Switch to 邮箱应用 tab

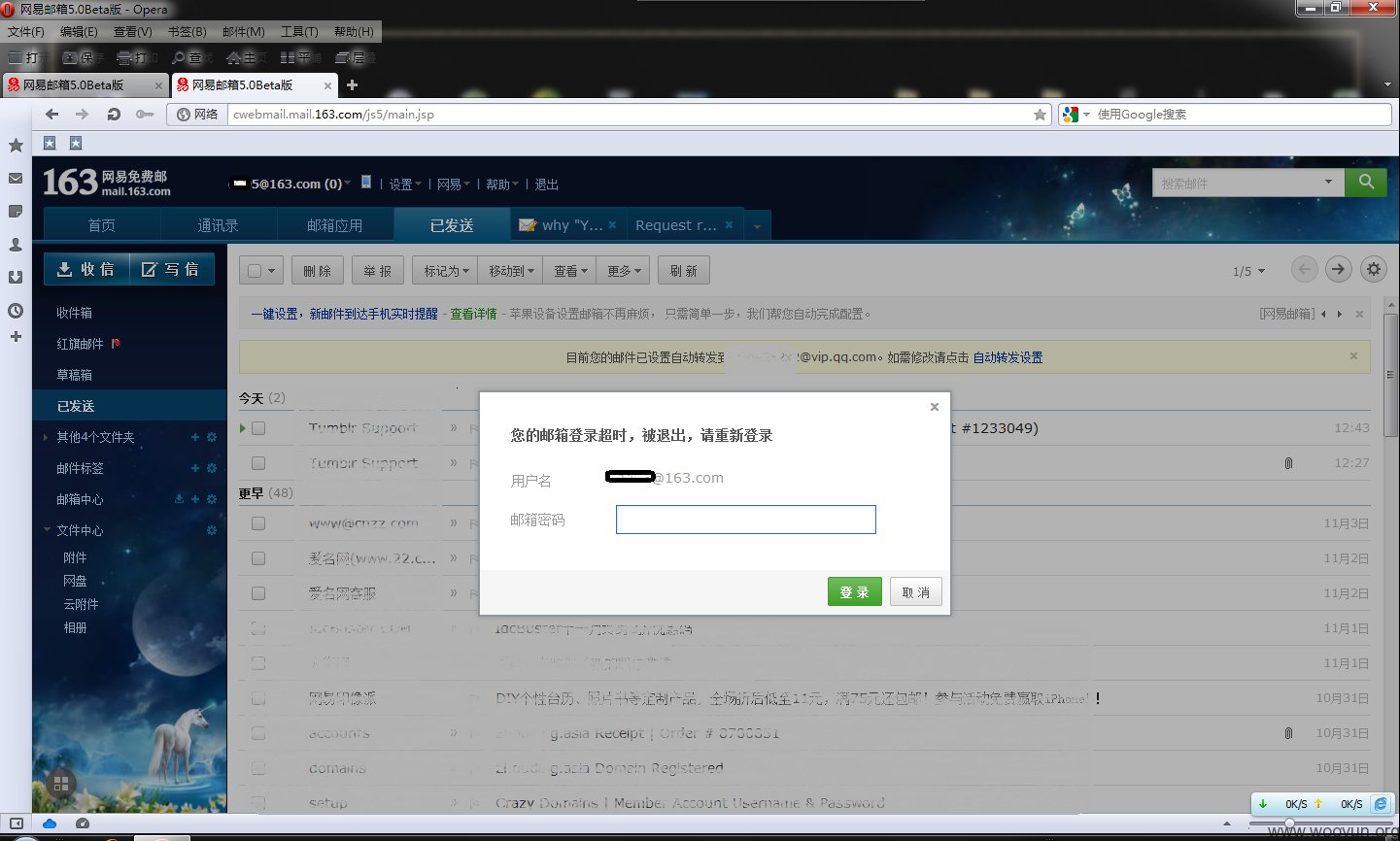pyautogui.click(x=335, y=225)
